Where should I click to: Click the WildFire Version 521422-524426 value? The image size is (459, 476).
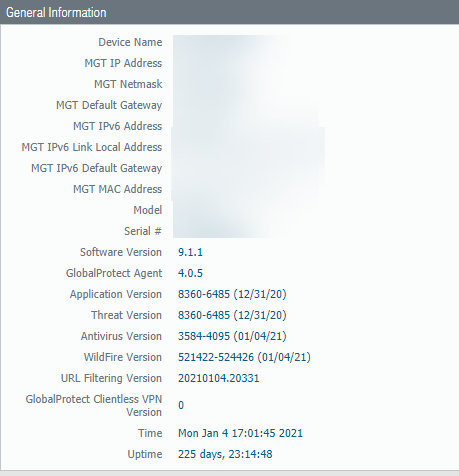(244, 357)
